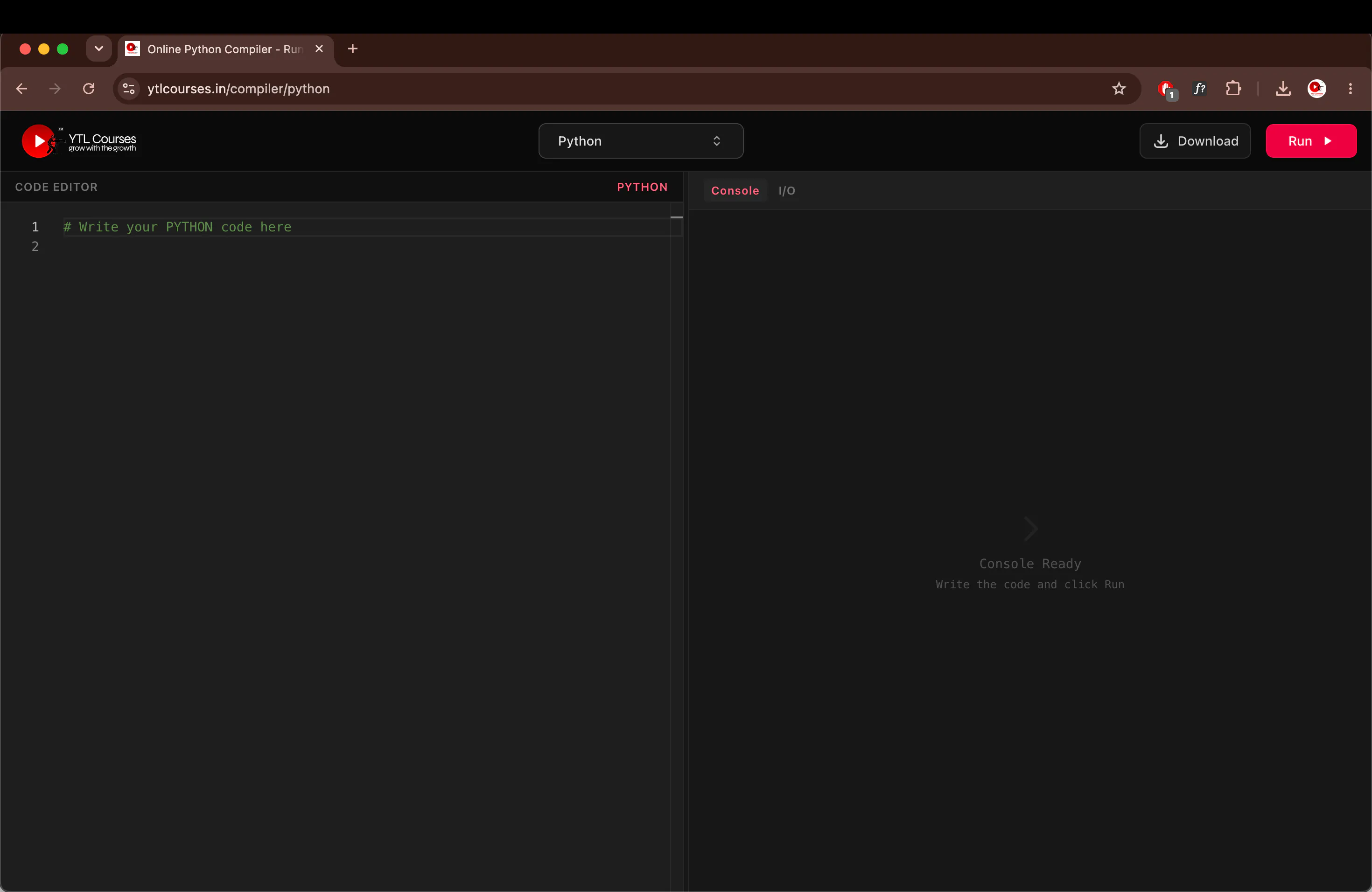Download the code file
This screenshot has width=1372, height=892.
[x=1195, y=141]
